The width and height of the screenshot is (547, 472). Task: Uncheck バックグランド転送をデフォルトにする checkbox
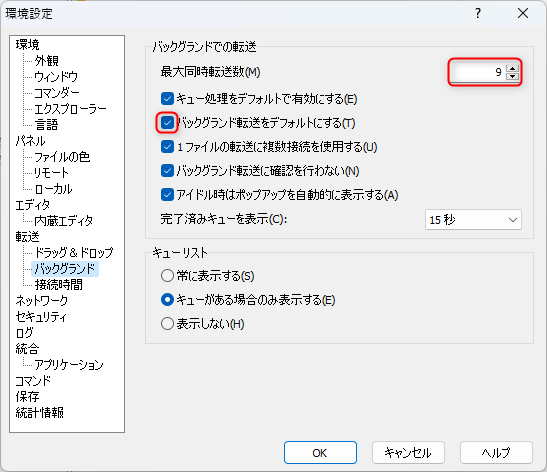click(167, 123)
